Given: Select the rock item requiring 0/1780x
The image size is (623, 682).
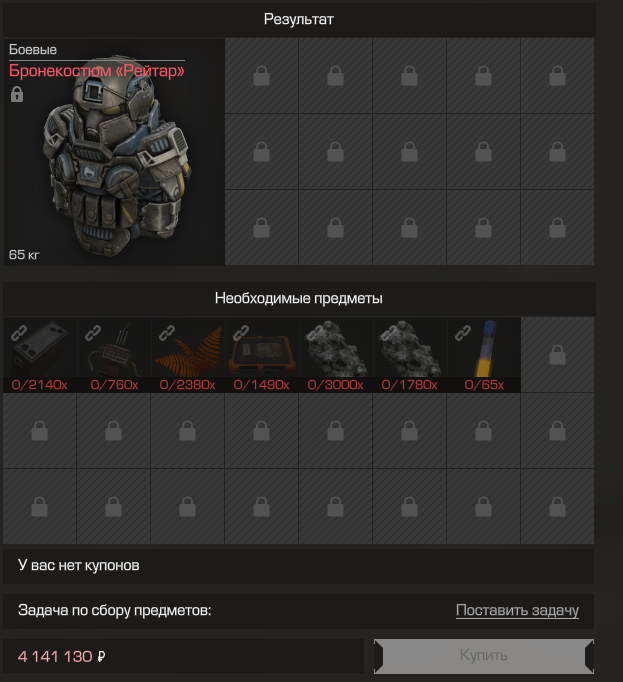Looking at the screenshot, I should tap(410, 354).
